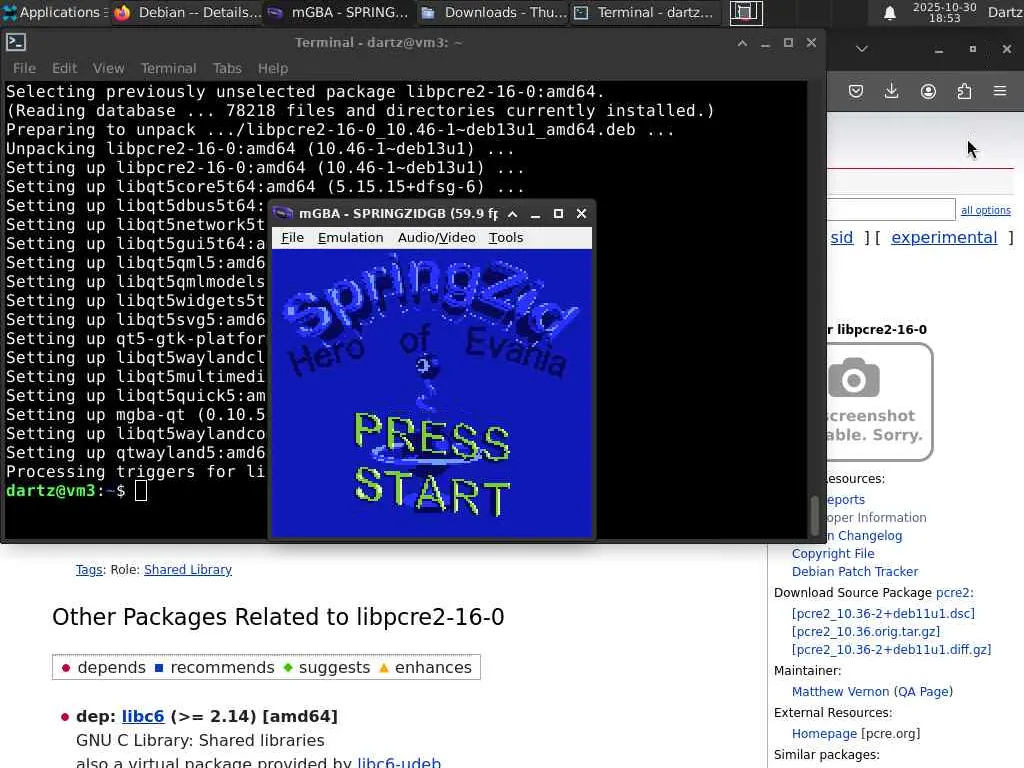1024x768 pixels.
Task: Open the QA Page link
Action: (923, 692)
